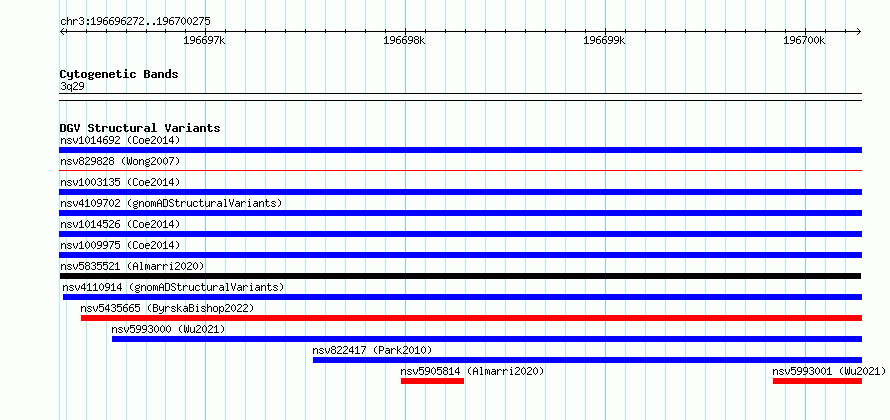Click the blue bar under nsv1014692
Screen dimensions: 890x420
tap(460, 150)
